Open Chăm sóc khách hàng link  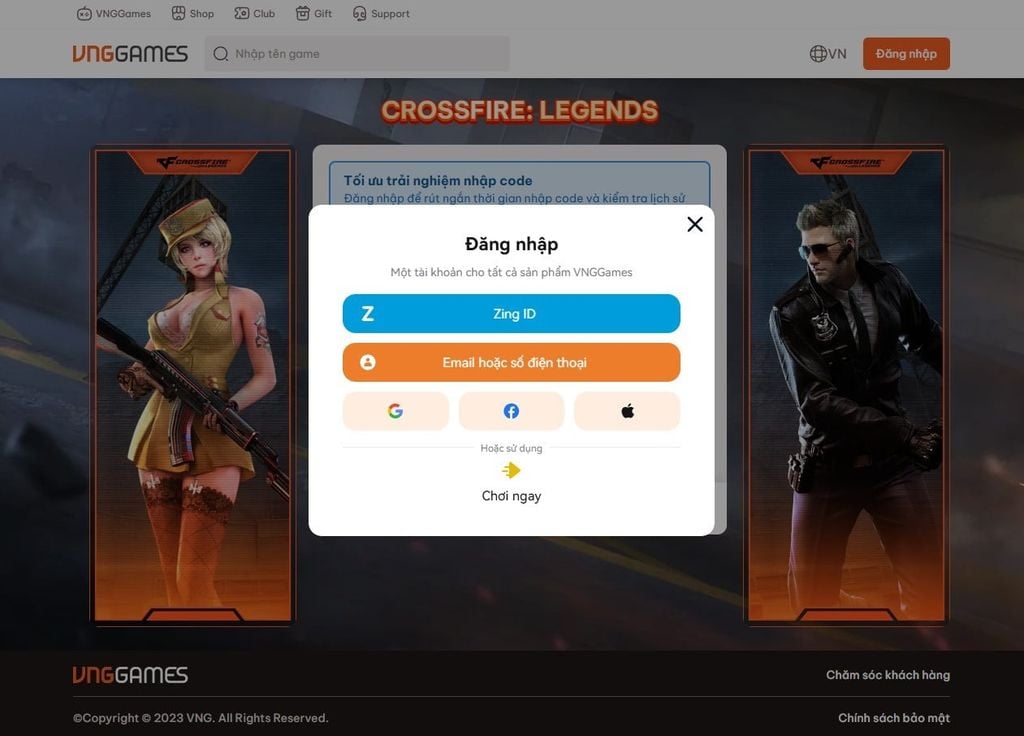[x=887, y=674]
